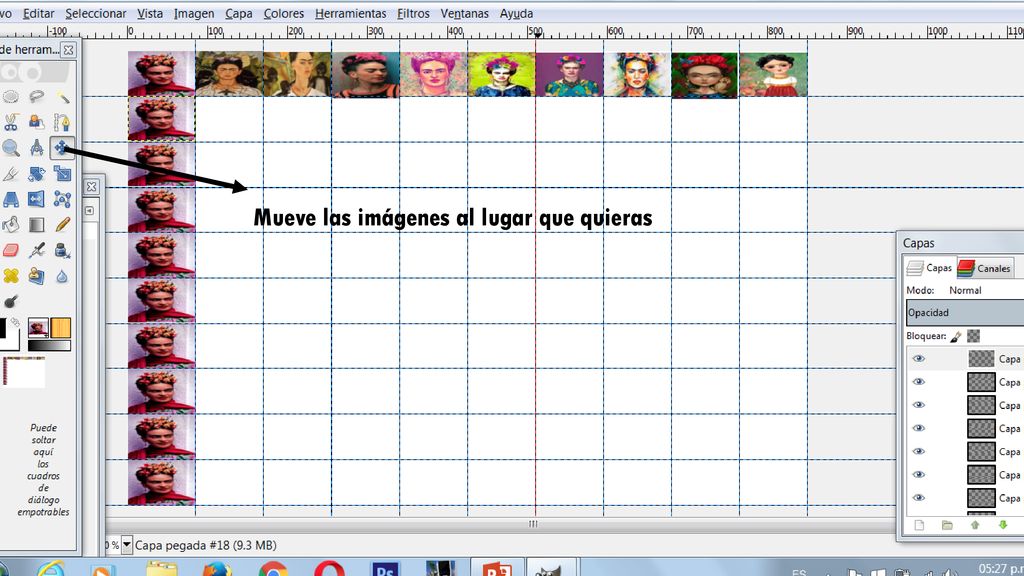This screenshot has height=576, width=1024.
Task: Click the active gradient bar in toolbox
Action: [49, 345]
